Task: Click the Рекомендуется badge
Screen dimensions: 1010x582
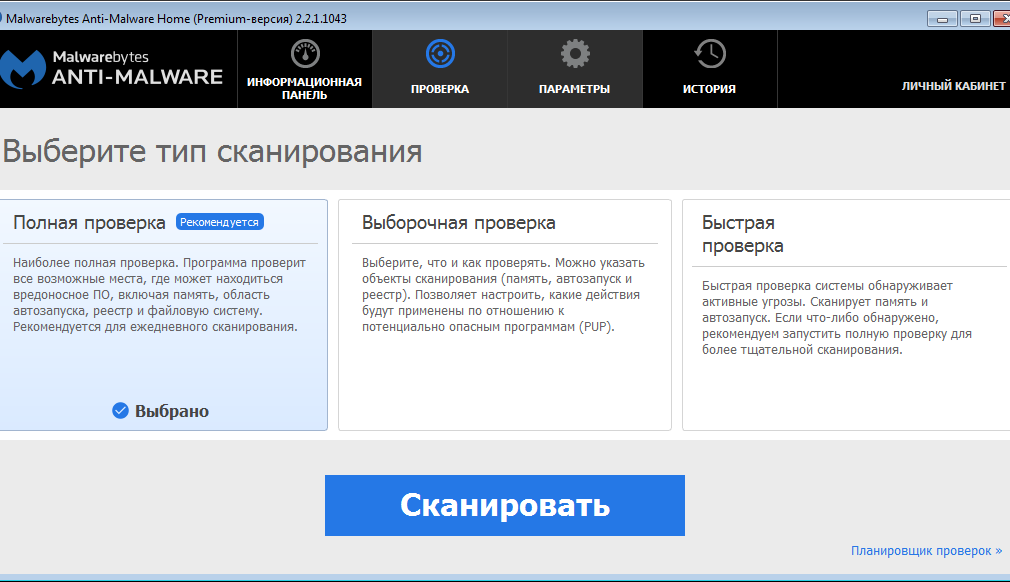Action: tap(219, 222)
